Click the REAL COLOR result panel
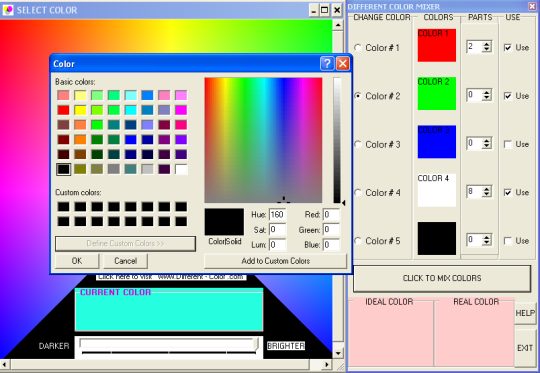Image resolution: width=540 pixels, height=373 pixels. [x=475, y=333]
